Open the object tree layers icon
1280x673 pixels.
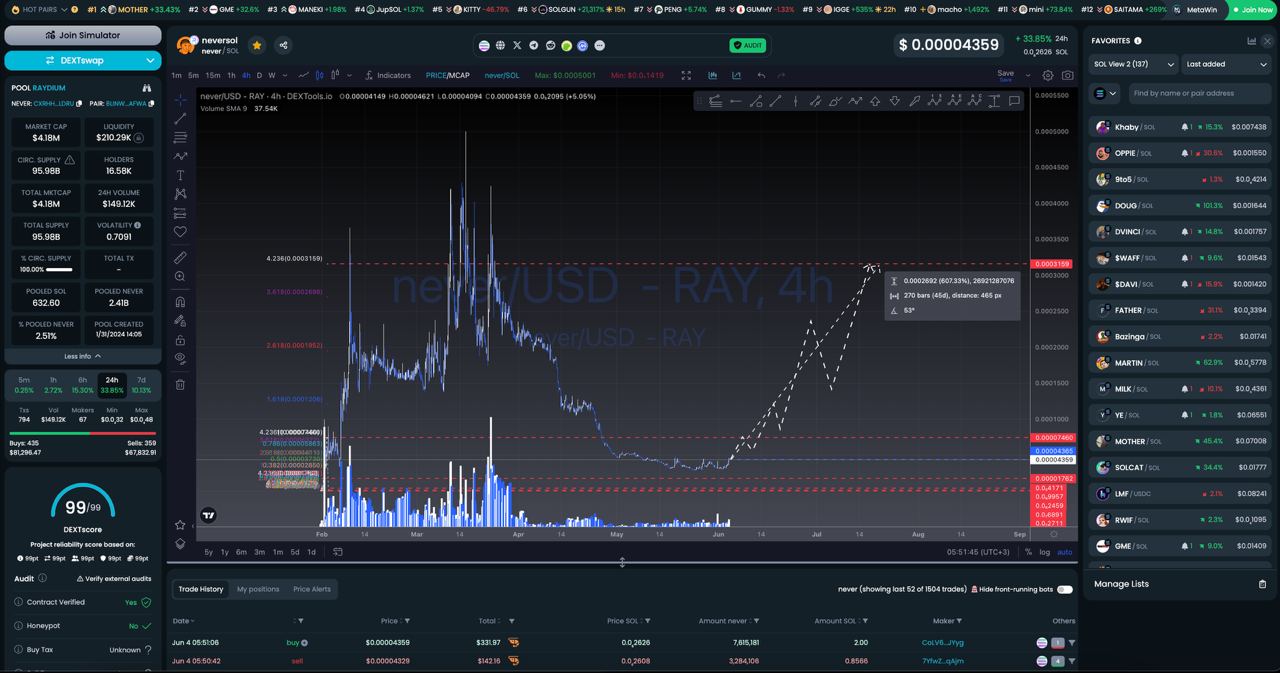(x=180, y=544)
